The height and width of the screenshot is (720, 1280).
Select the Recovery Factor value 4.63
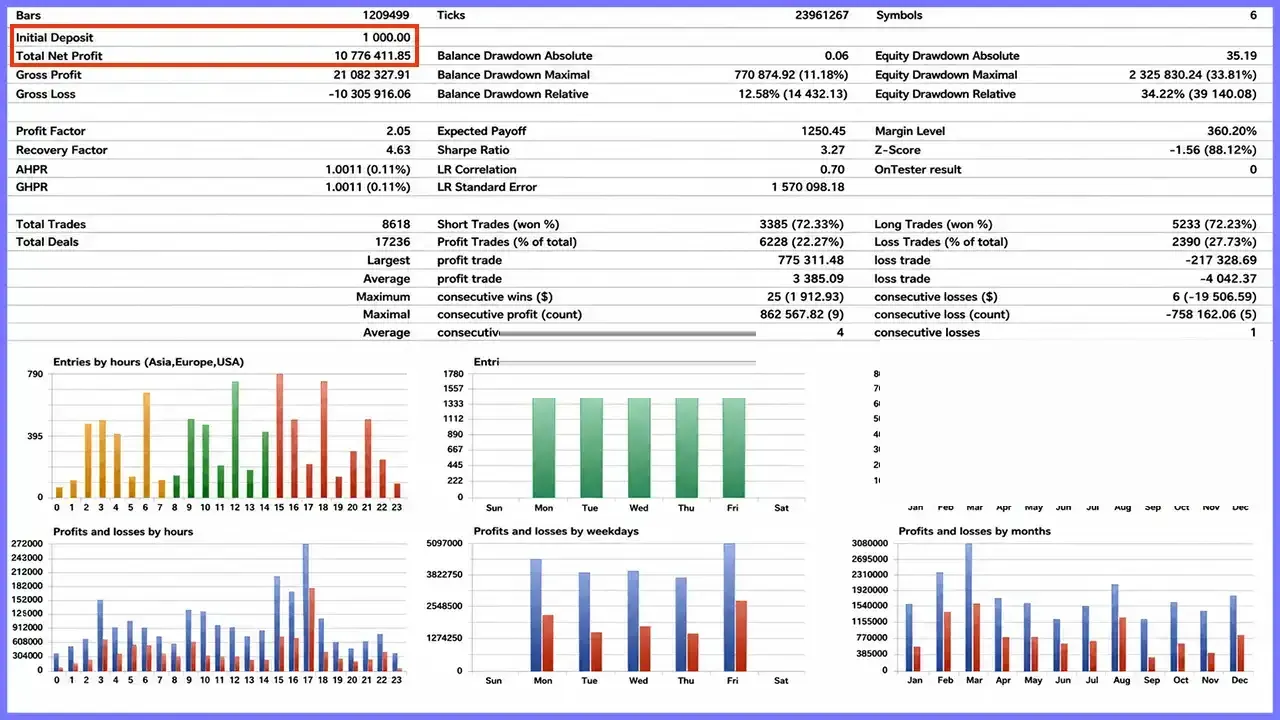[x=398, y=150]
